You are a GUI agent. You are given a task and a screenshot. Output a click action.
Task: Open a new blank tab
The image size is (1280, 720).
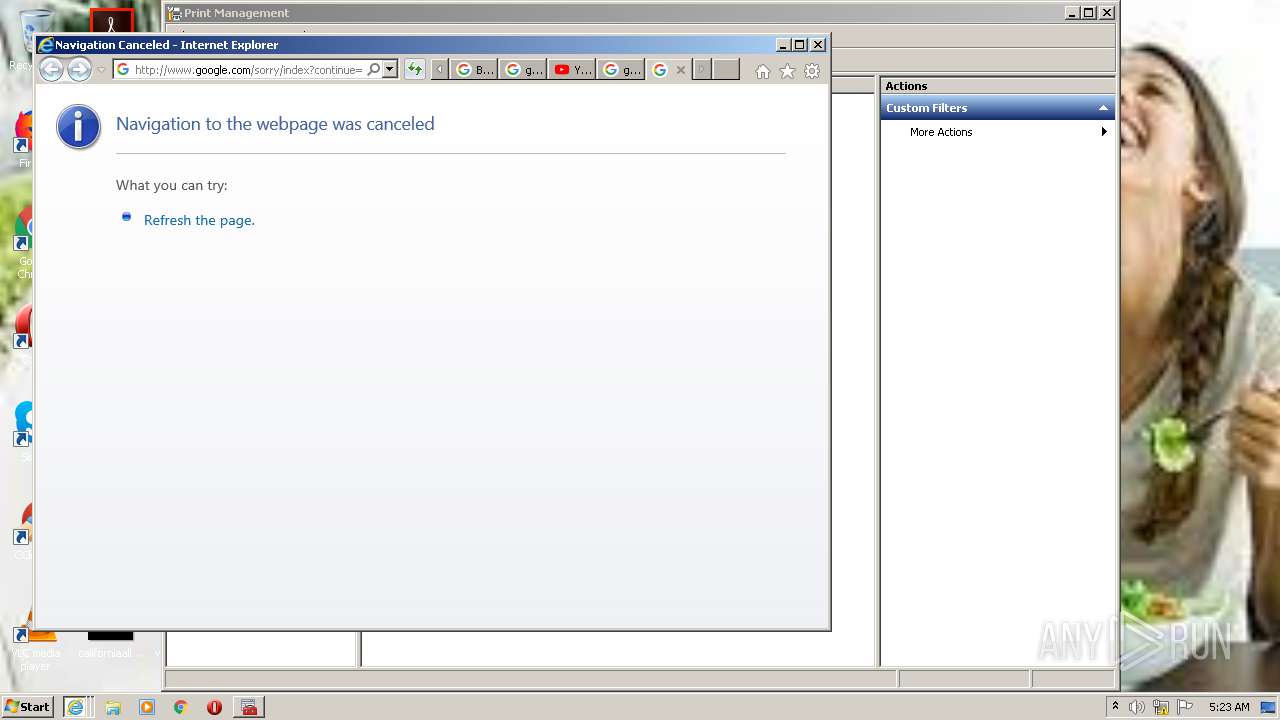click(x=726, y=70)
